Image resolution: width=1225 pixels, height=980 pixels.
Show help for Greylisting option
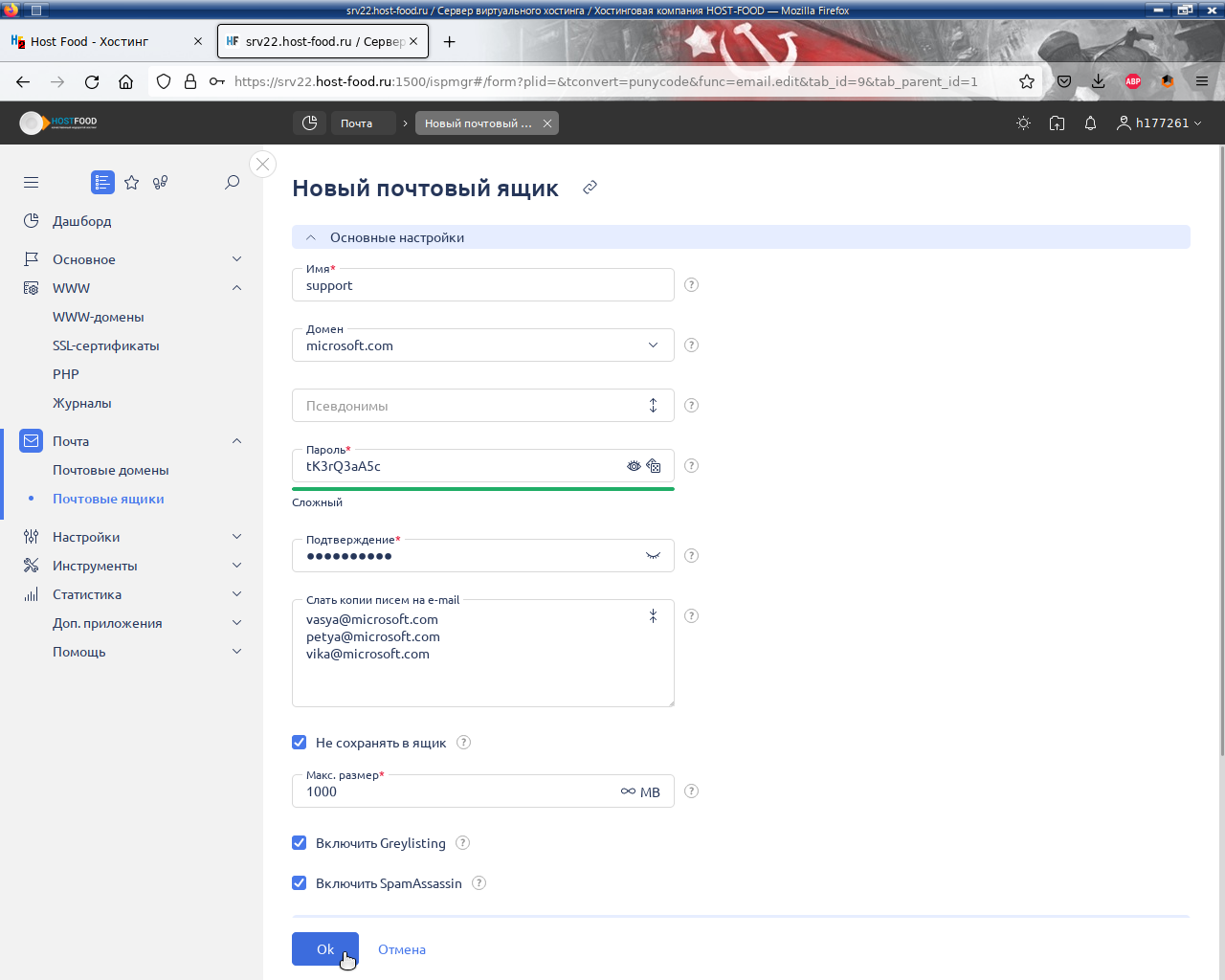463,843
